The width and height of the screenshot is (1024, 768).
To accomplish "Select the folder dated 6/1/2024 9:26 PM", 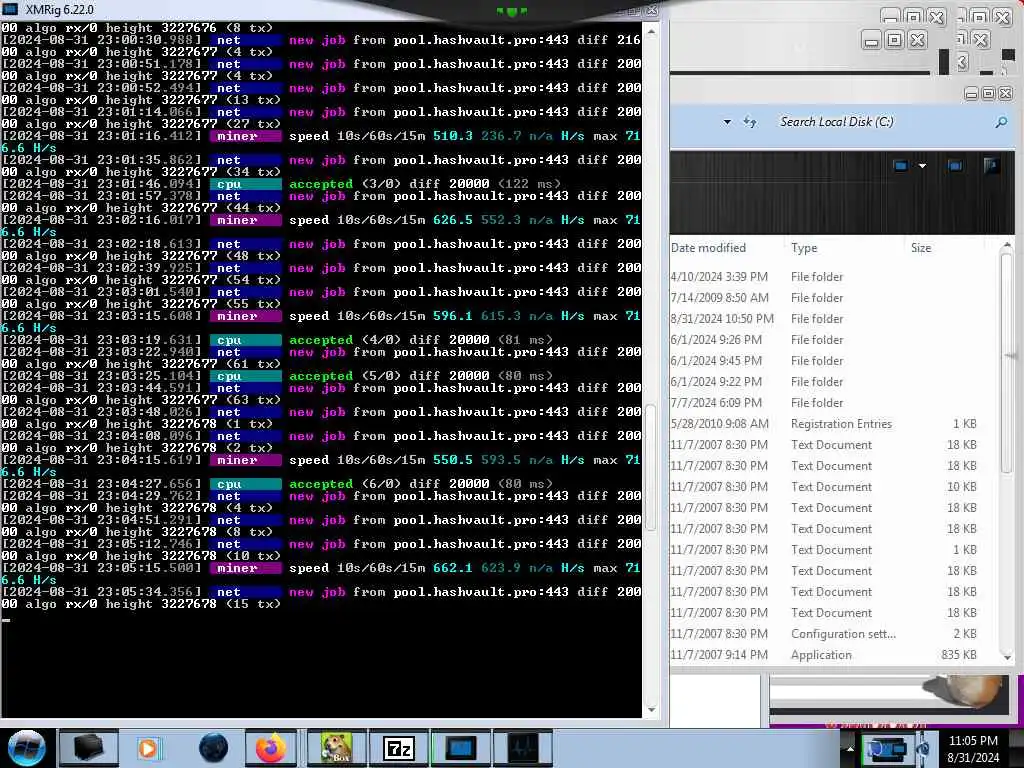I will click(x=833, y=340).
